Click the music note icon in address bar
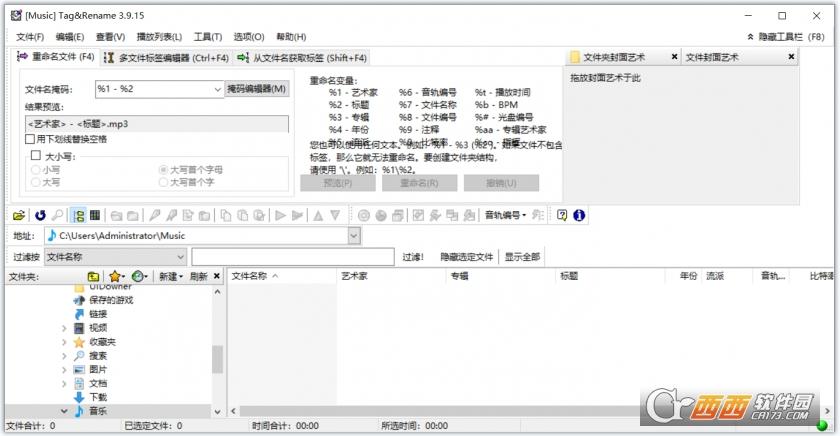This screenshot has height=436, width=840. click(x=52, y=236)
